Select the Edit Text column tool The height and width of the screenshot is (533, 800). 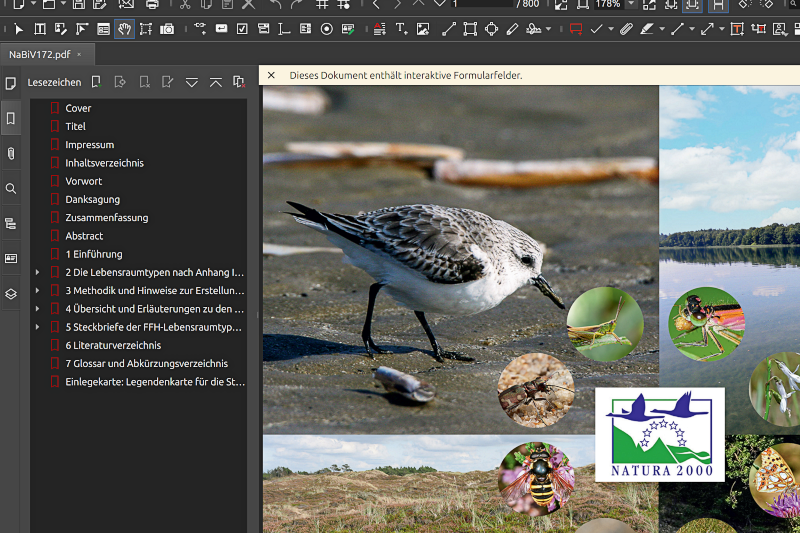coord(40,29)
